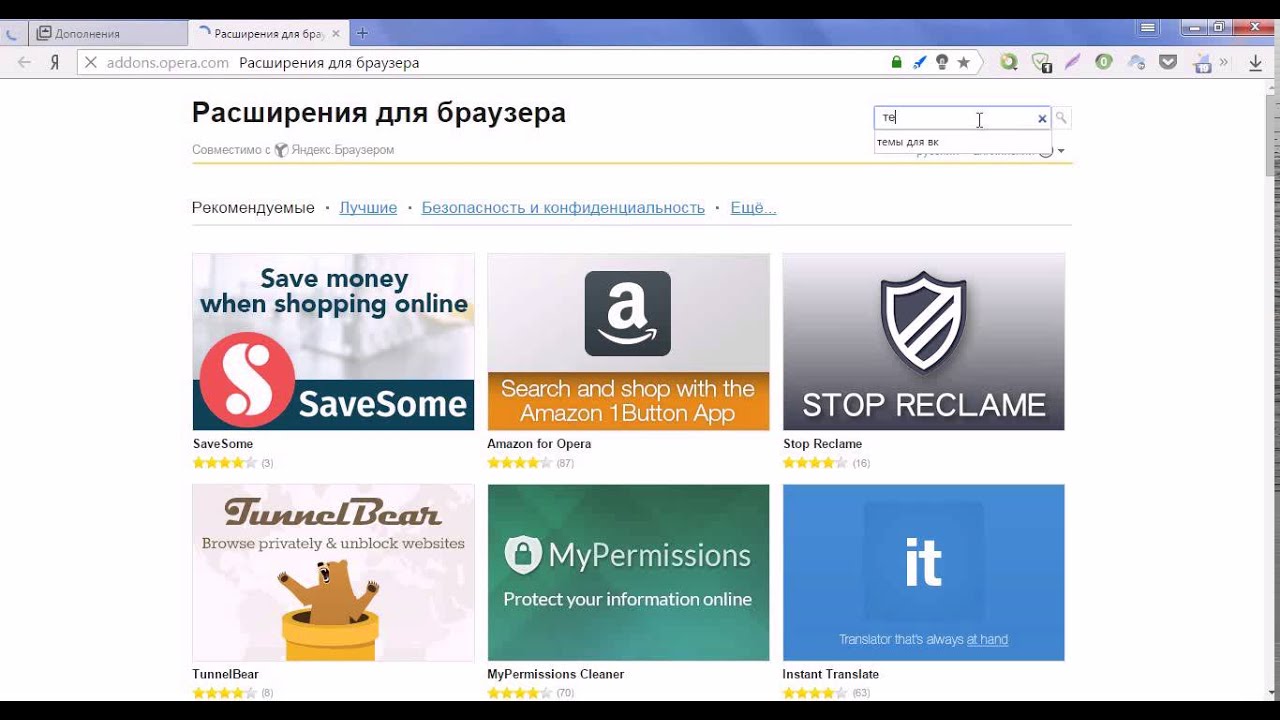Switch to the Дополнения tab
The width and height of the screenshot is (1280, 720).
(108, 33)
